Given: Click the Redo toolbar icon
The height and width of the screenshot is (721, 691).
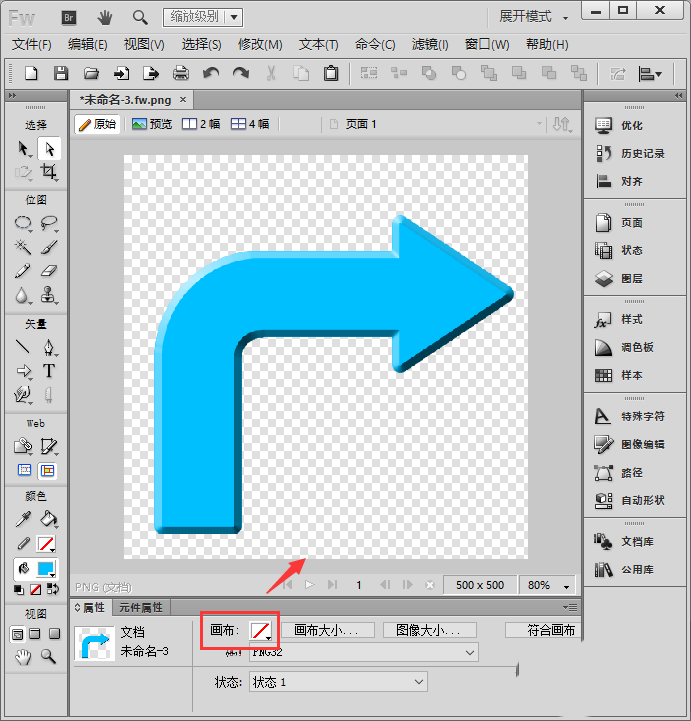Looking at the screenshot, I should tap(241, 73).
